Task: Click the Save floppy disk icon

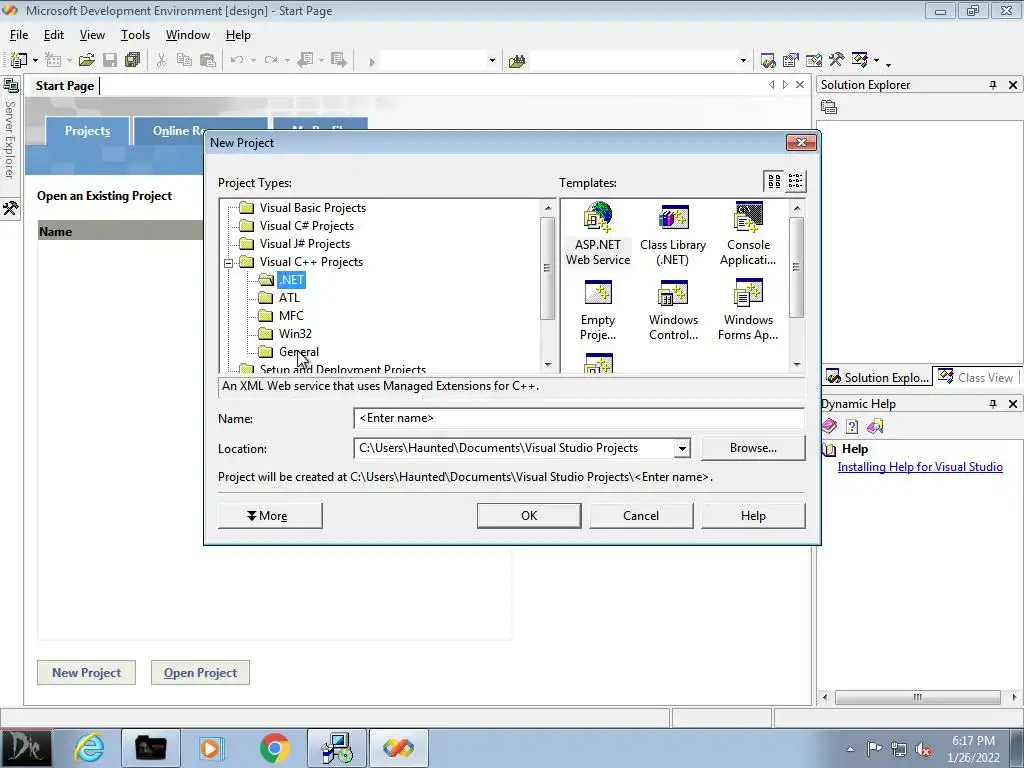Action: click(x=110, y=61)
